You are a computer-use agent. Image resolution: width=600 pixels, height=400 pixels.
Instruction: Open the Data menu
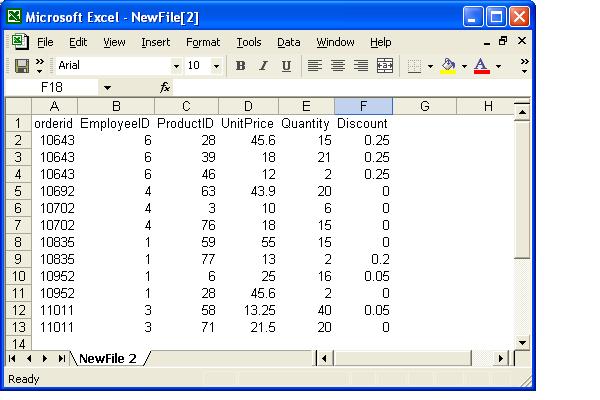289,42
